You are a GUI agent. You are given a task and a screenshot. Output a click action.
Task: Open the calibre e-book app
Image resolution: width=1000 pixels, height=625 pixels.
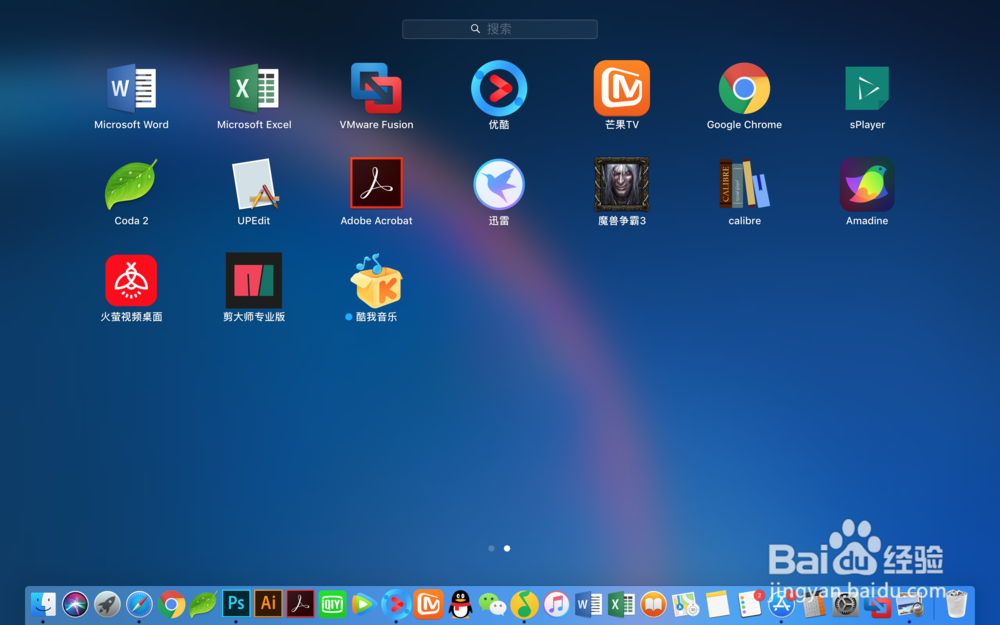click(x=744, y=184)
